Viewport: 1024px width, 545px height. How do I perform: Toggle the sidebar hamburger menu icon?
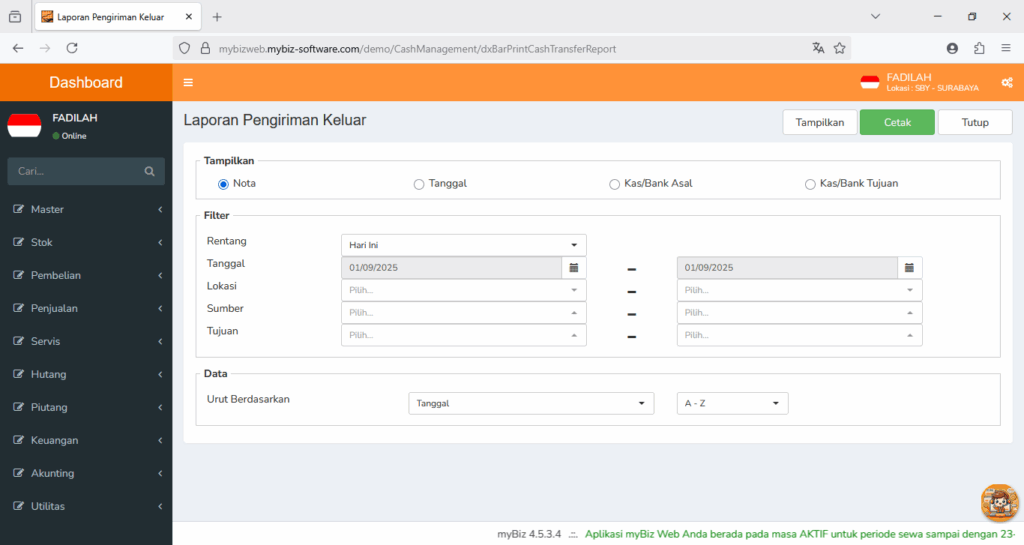pos(188,82)
